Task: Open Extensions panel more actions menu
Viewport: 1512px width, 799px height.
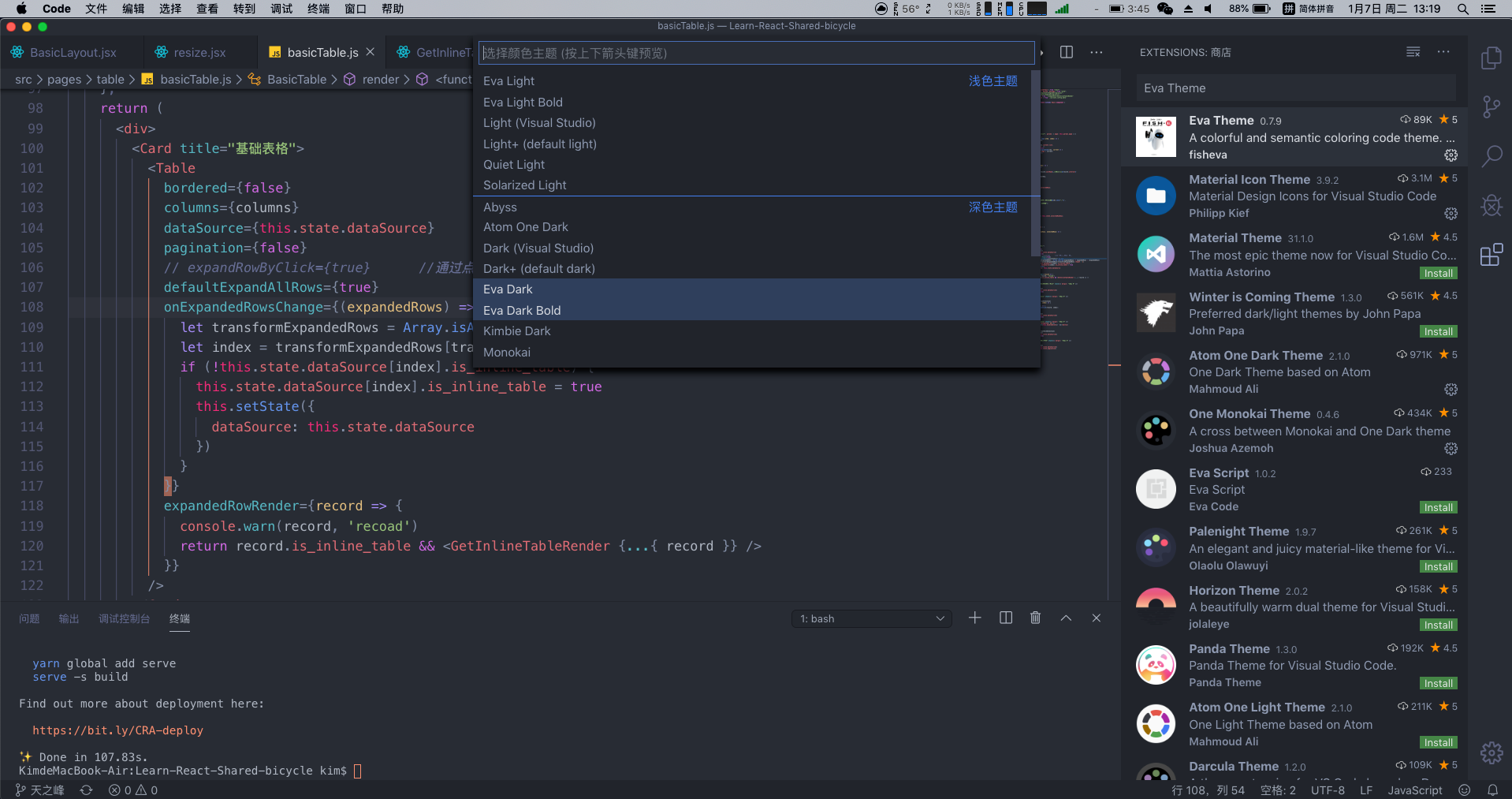Action: pyautogui.click(x=1443, y=52)
